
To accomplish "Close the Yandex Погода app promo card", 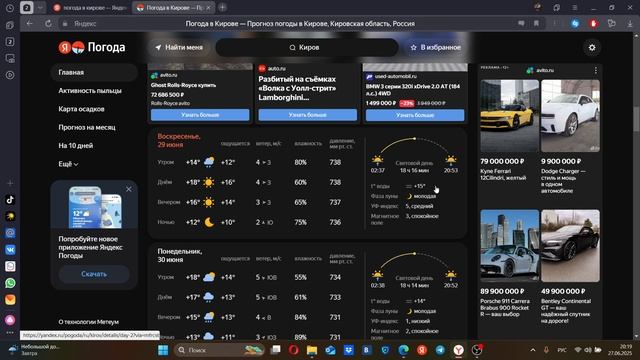I will 129,189.
